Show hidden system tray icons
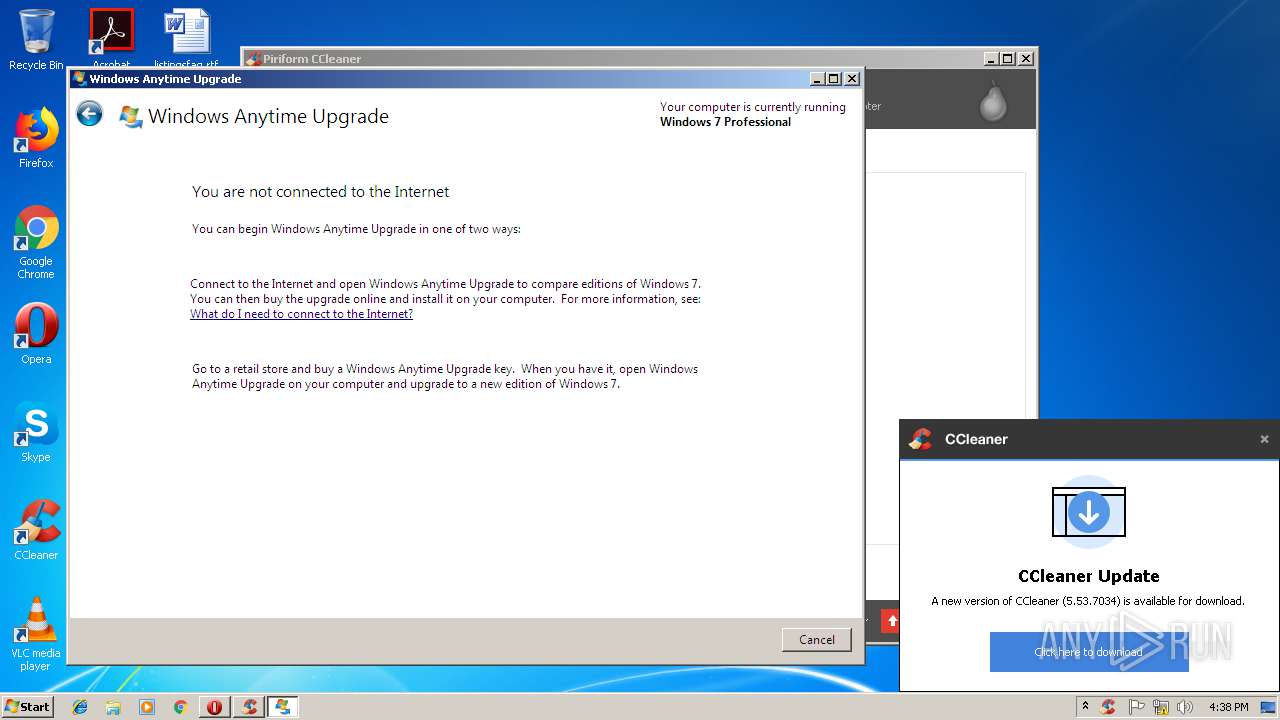Viewport: 1280px width, 720px height. pos(1085,707)
